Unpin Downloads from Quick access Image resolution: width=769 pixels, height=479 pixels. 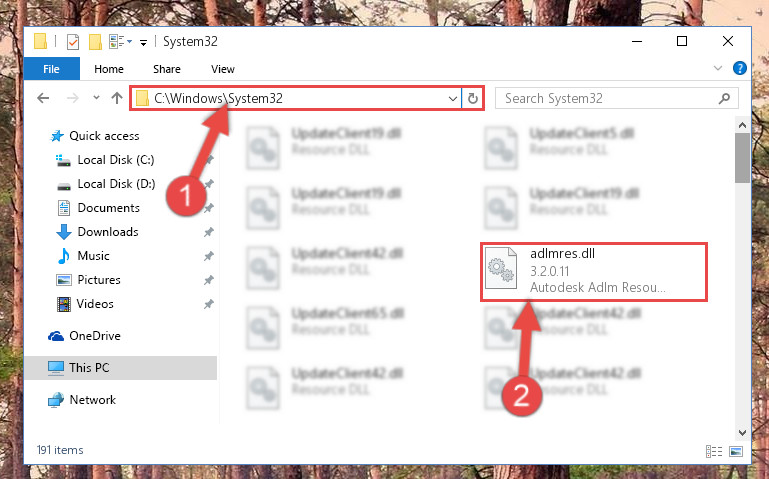pos(209,232)
